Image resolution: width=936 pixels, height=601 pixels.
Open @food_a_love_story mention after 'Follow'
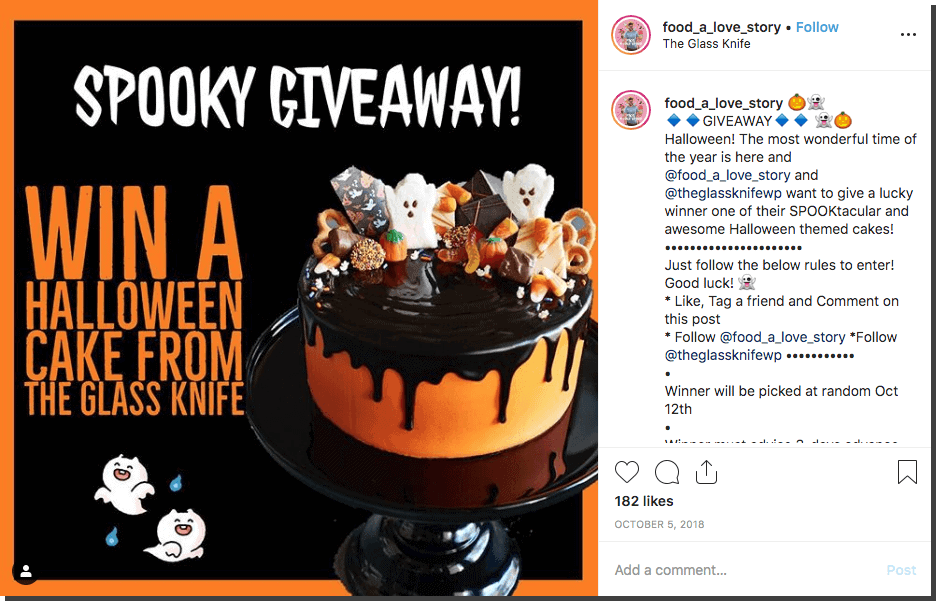click(x=782, y=337)
